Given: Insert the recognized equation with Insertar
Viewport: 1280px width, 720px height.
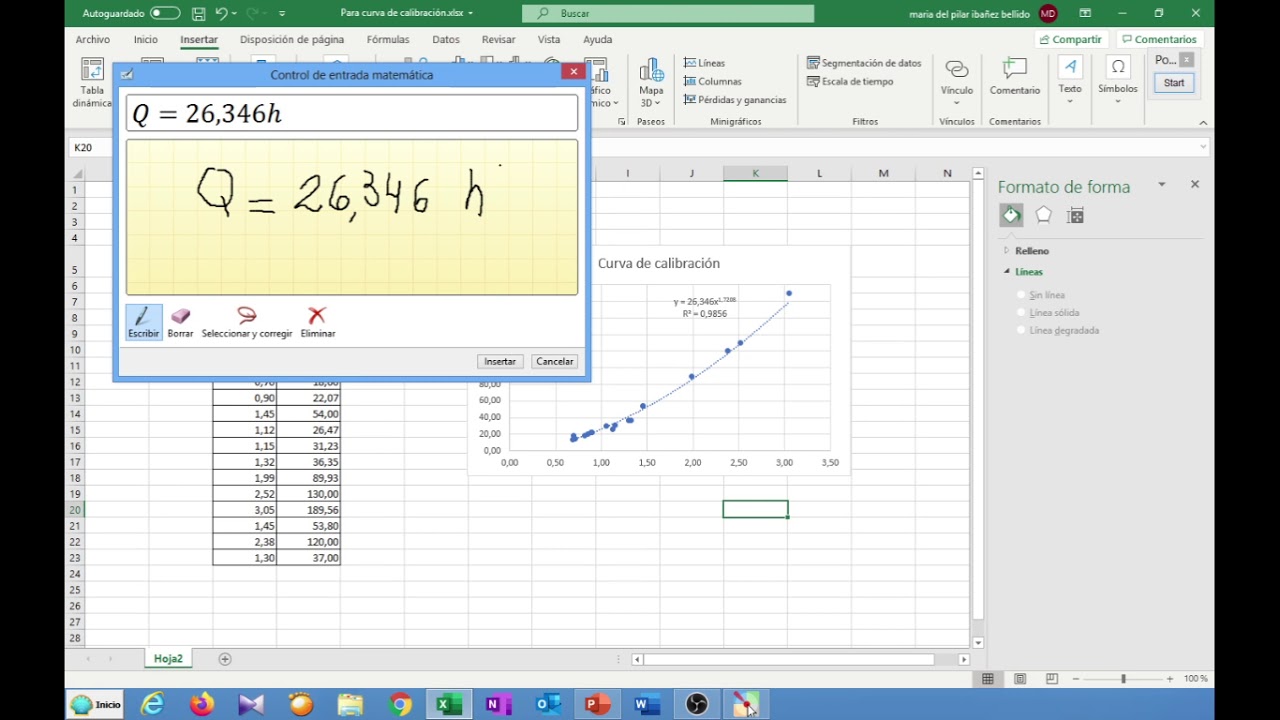Looking at the screenshot, I should pos(500,361).
